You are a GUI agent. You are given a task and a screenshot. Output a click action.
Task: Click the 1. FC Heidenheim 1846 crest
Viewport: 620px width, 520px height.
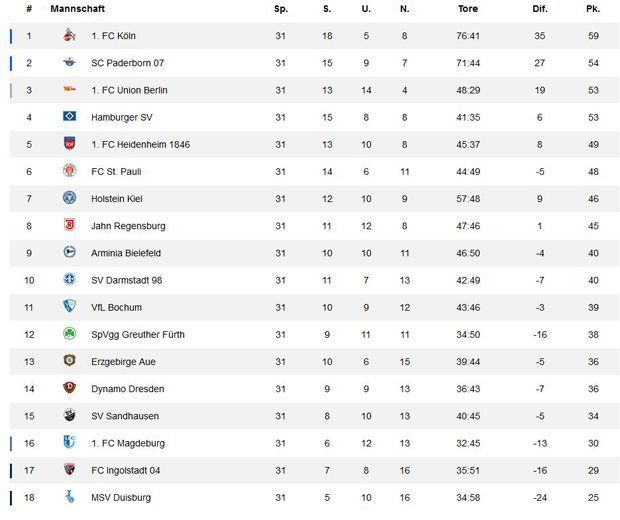click(x=69, y=144)
